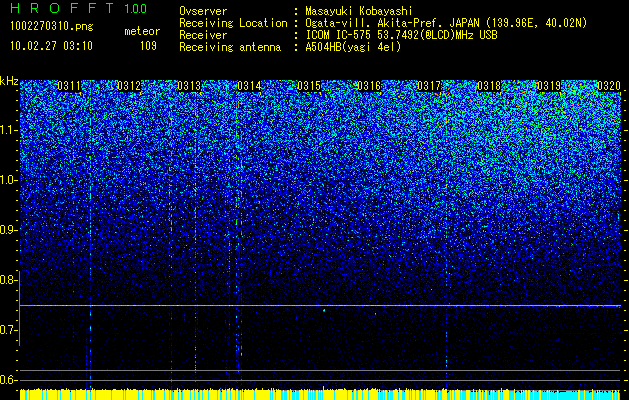Click the ICOM IC-575 receiver text
This screenshot has height=400, width=629.
pos(401,35)
